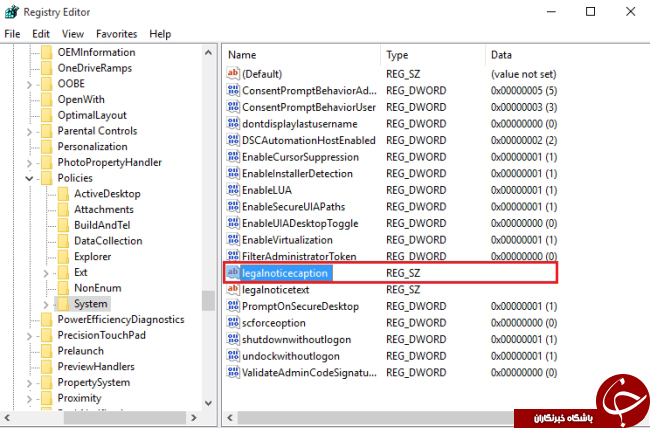Click tree pane scroll left arrow
The height and width of the screenshot is (428, 650).
coord(7,418)
